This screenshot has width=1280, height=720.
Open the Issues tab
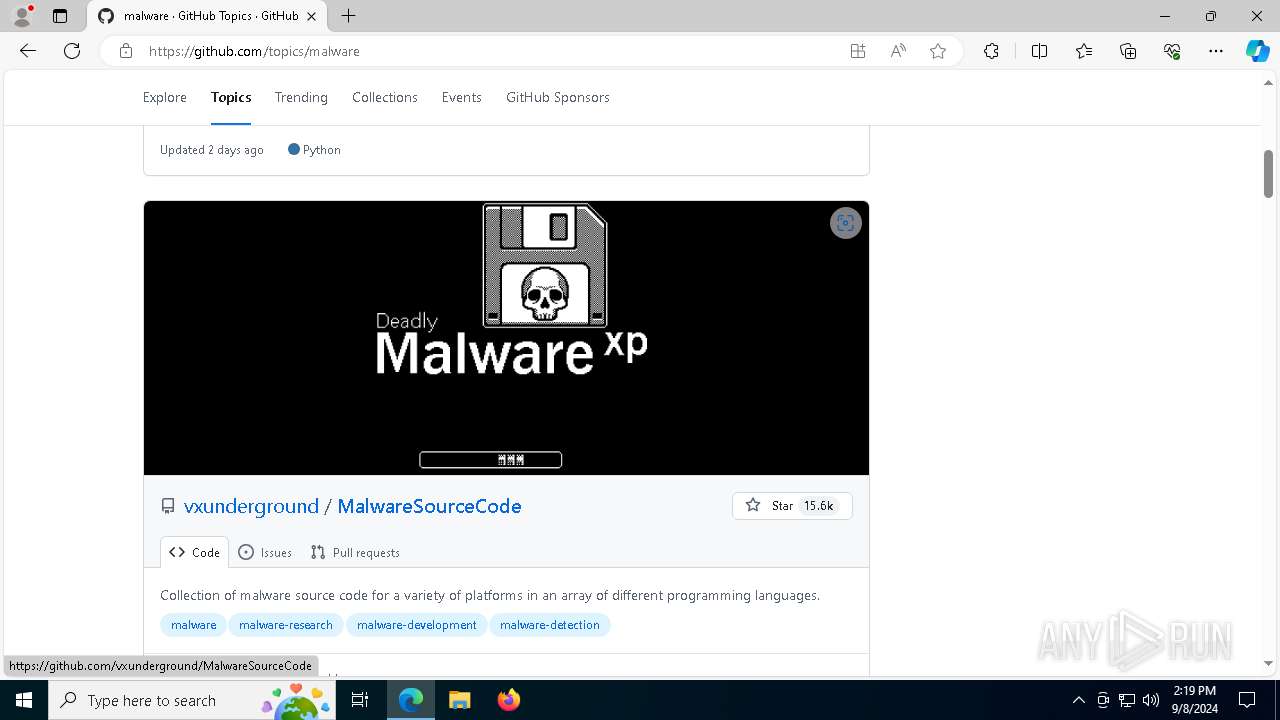(x=265, y=552)
